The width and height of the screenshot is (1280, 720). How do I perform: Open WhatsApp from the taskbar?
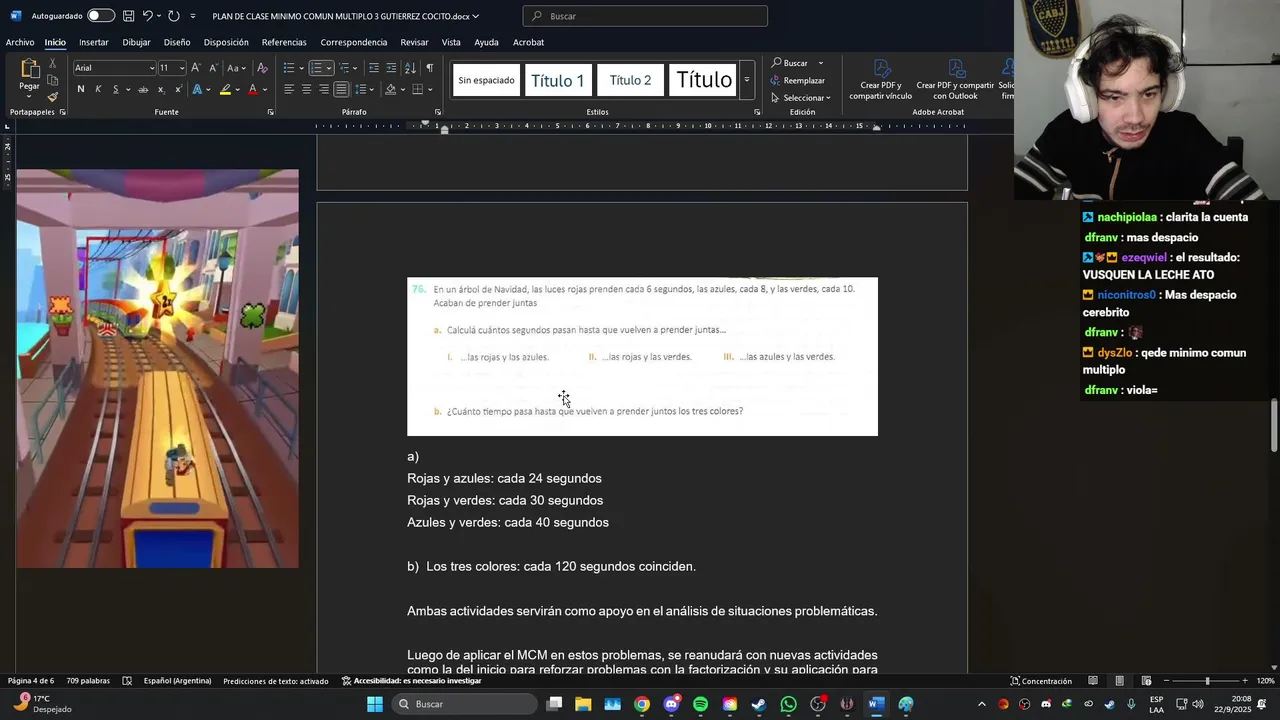[788, 704]
